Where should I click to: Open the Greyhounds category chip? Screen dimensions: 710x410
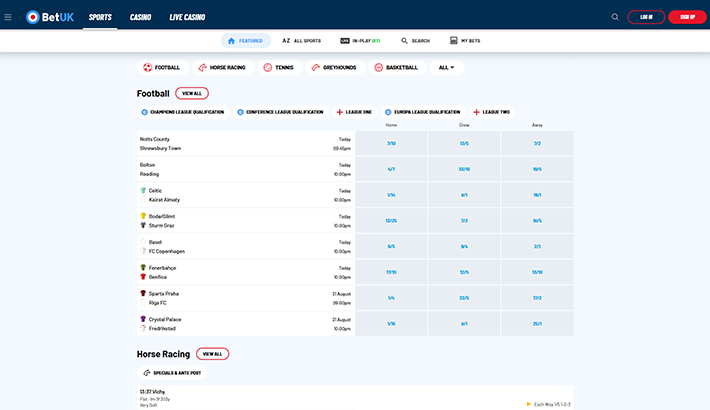(336, 68)
